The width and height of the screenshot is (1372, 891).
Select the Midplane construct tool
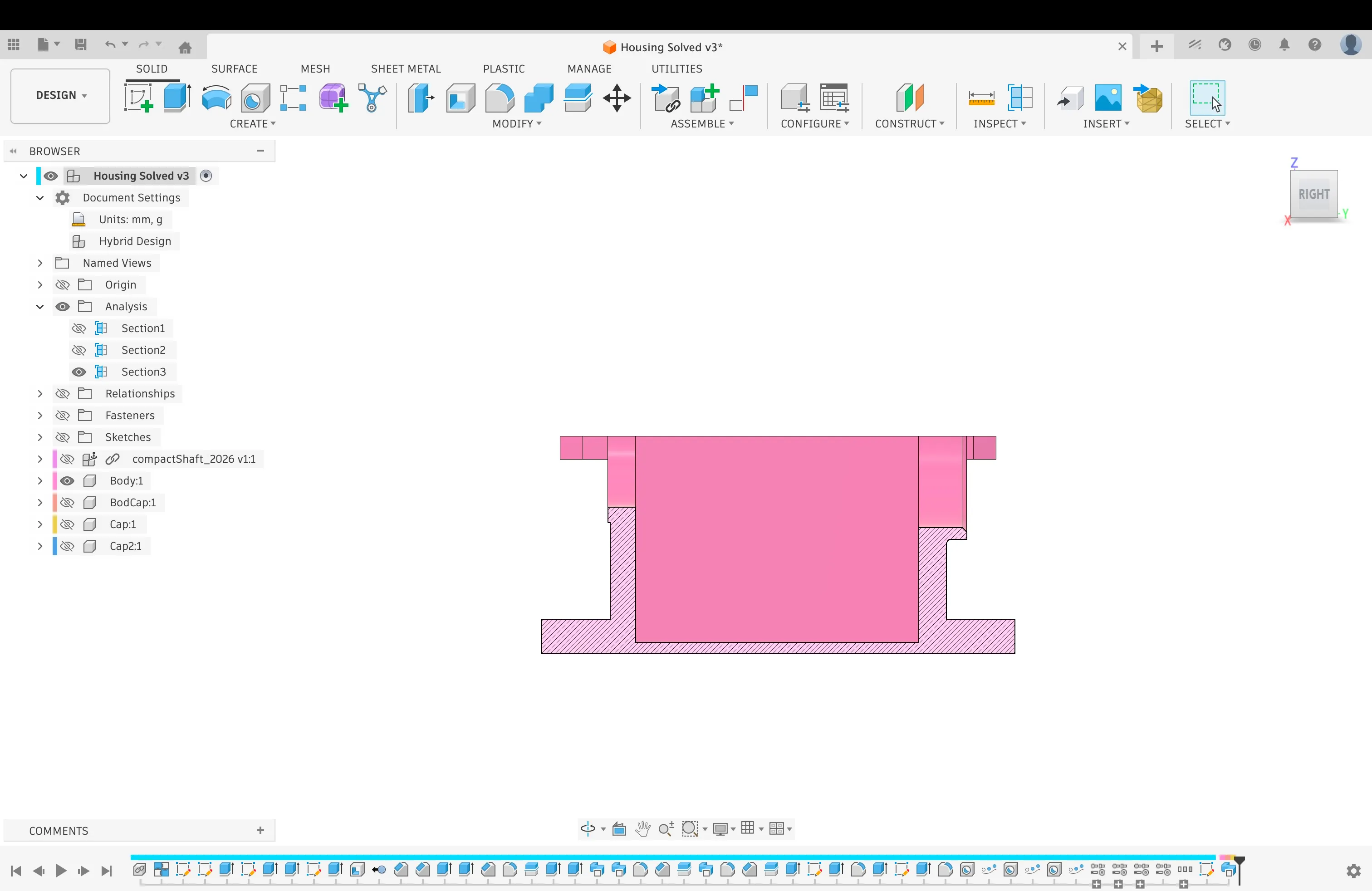click(910, 98)
